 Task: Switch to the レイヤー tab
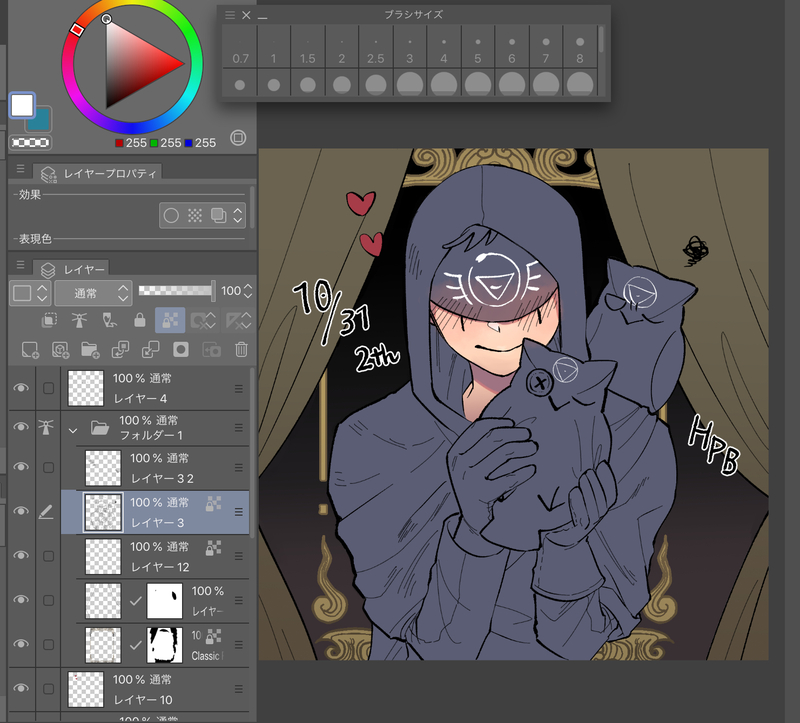71,269
